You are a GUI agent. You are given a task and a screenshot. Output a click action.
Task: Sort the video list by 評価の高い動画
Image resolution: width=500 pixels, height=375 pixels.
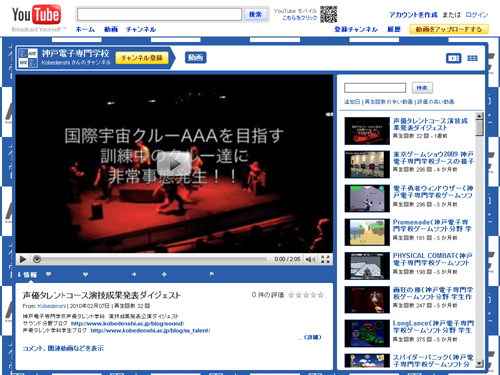pos(436,102)
